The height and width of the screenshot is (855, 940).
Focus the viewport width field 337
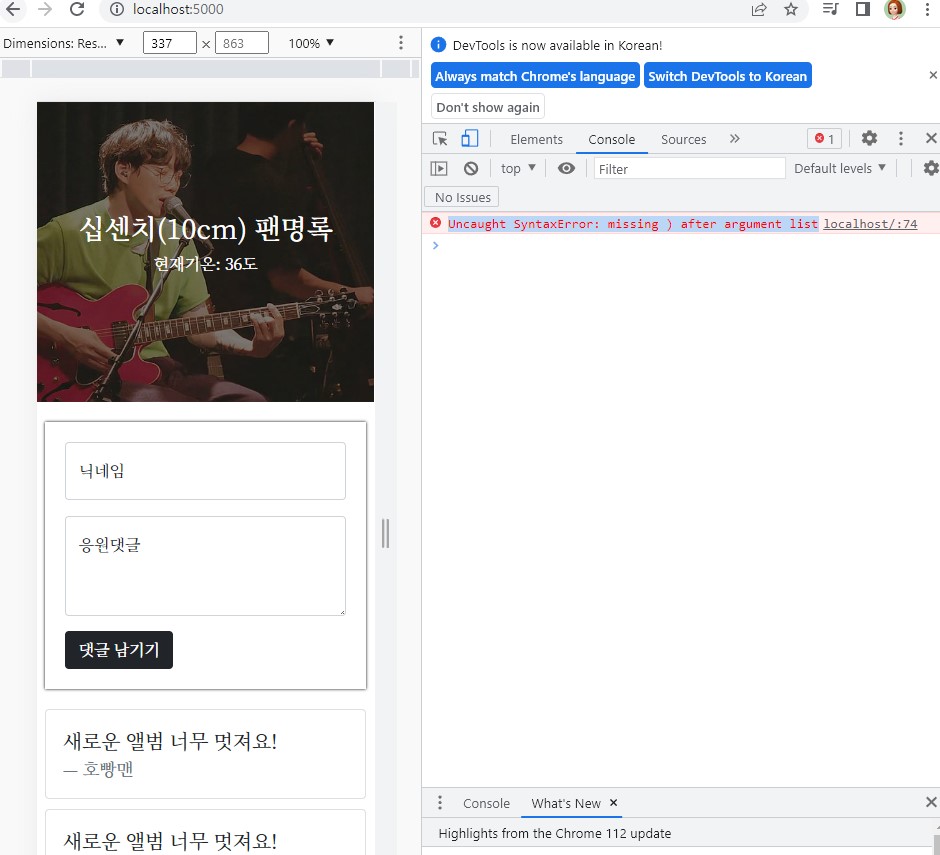click(170, 43)
